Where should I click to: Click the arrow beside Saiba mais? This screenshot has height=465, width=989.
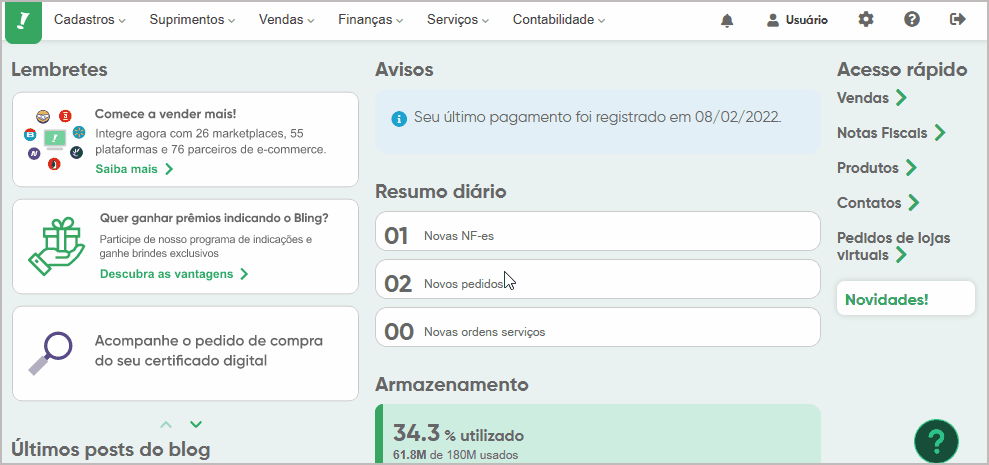pyautogui.click(x=168, y=169)
